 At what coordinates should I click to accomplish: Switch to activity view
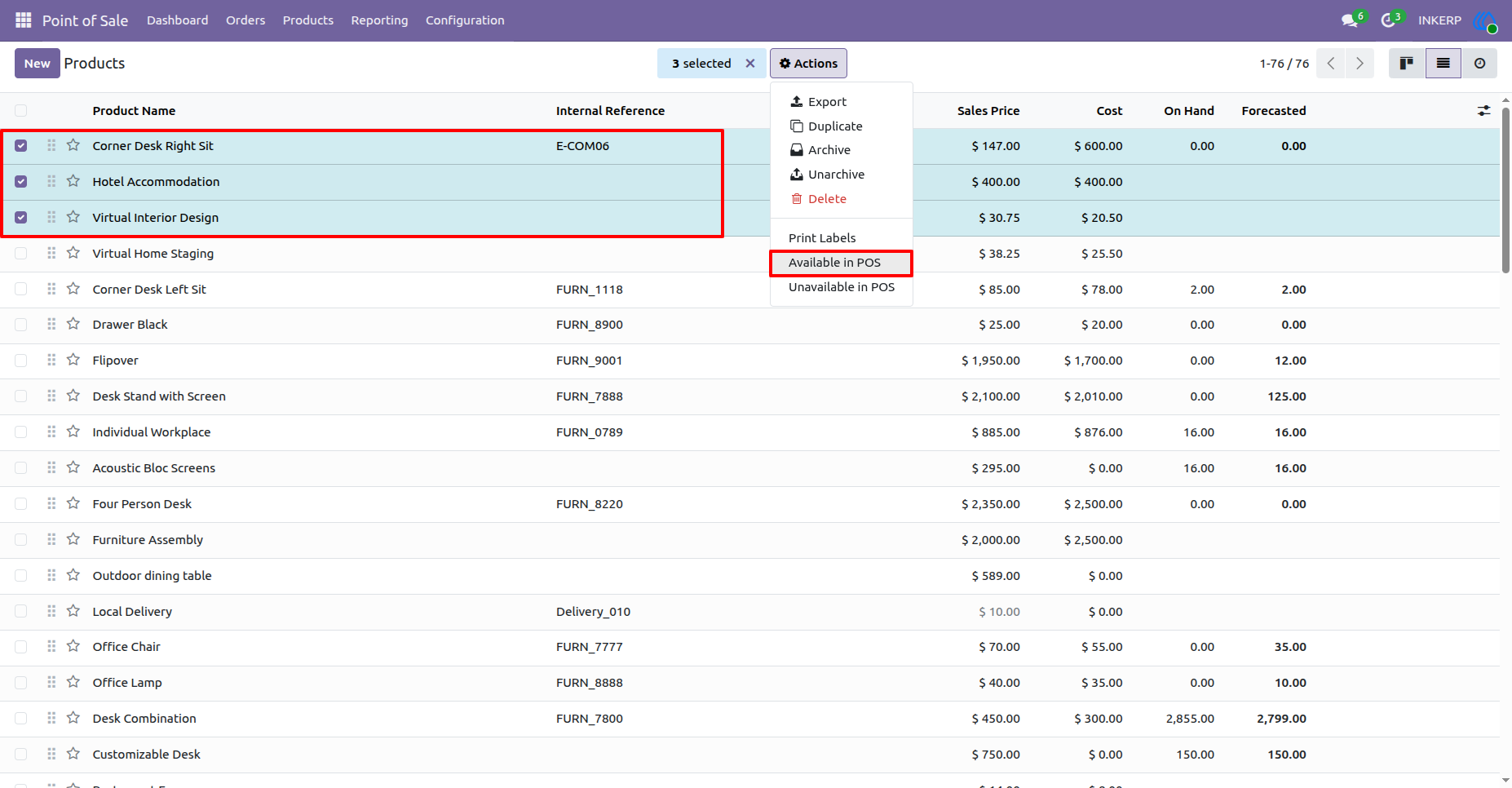coord(1479,63)
